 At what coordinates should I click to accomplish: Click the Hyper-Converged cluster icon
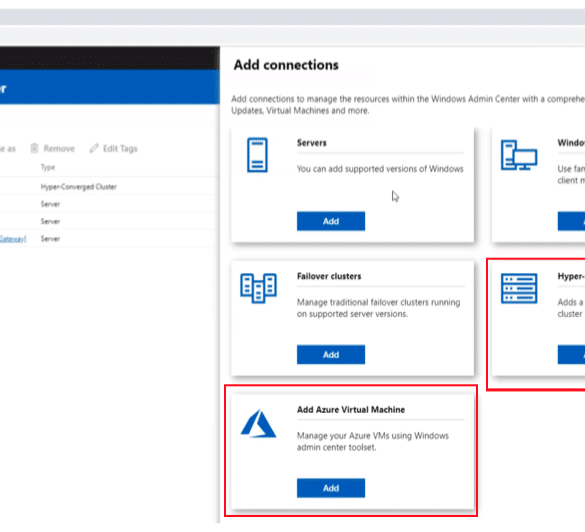519,288
